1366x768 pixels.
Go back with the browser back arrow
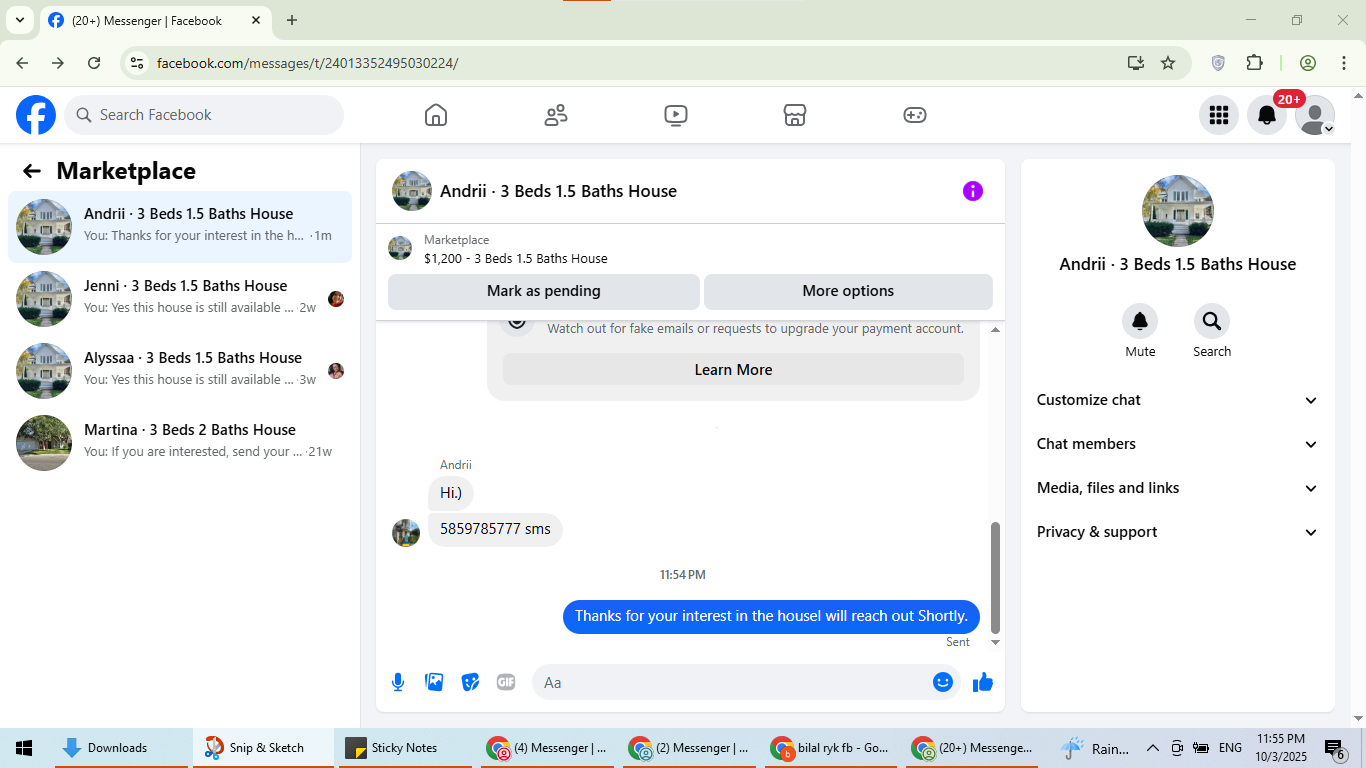click(x=22, y=63)
